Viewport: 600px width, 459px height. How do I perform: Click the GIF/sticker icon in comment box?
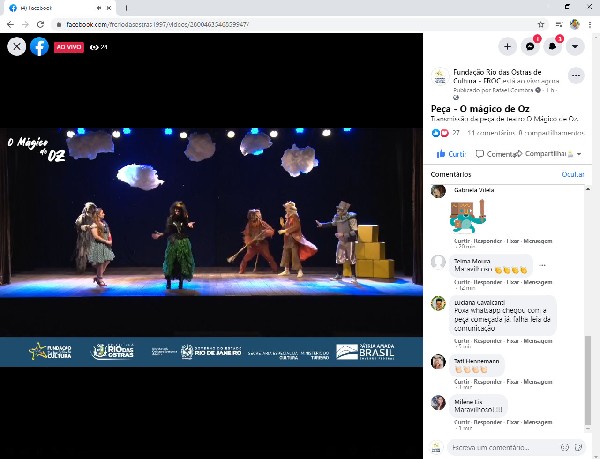tap(579, 447)
